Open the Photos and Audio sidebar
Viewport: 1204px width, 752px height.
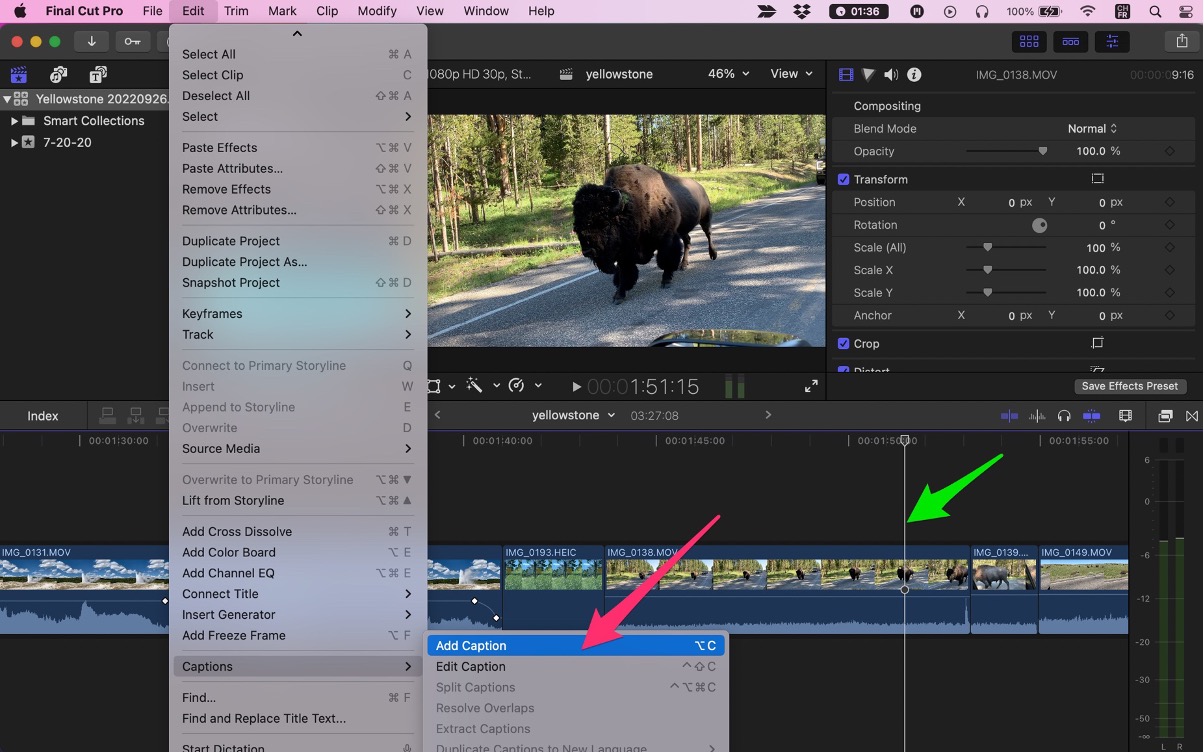pyautogui.click(x=58, y=75)
